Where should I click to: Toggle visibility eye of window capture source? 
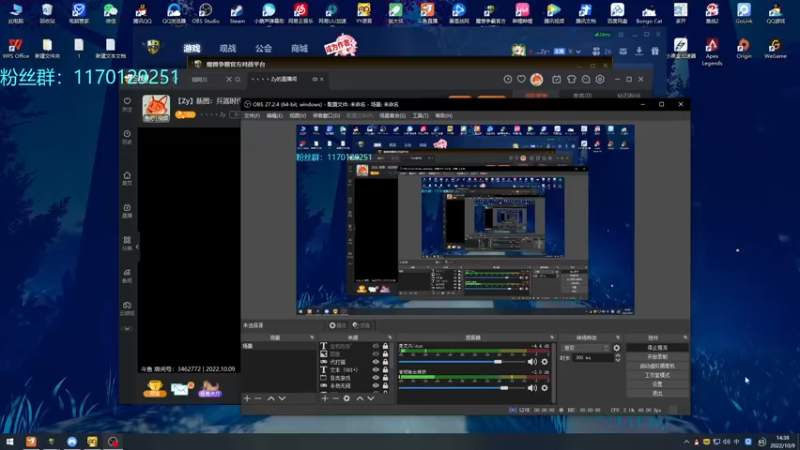pos(376,378)
